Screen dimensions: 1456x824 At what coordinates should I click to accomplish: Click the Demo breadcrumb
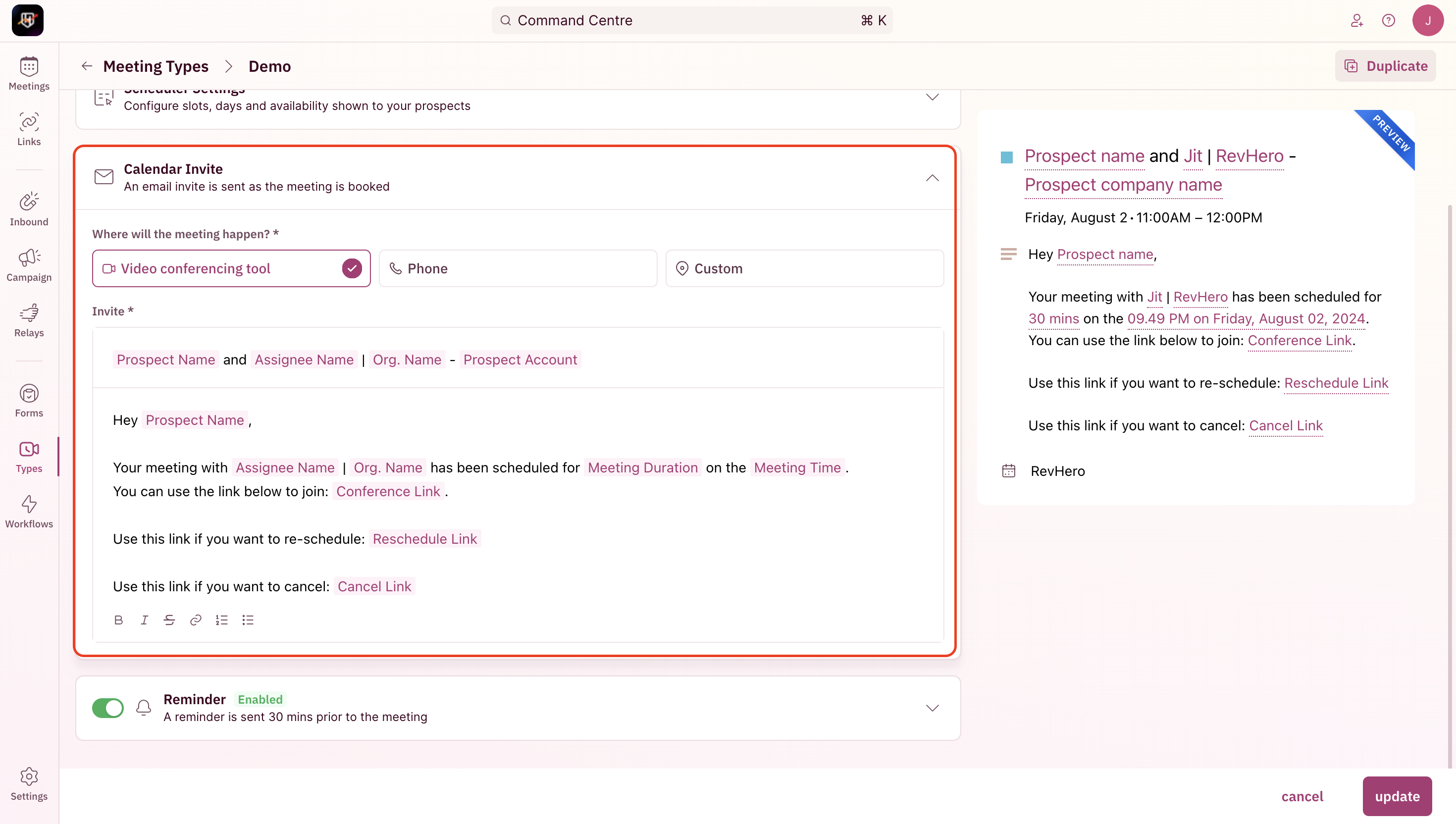[269, 66]
